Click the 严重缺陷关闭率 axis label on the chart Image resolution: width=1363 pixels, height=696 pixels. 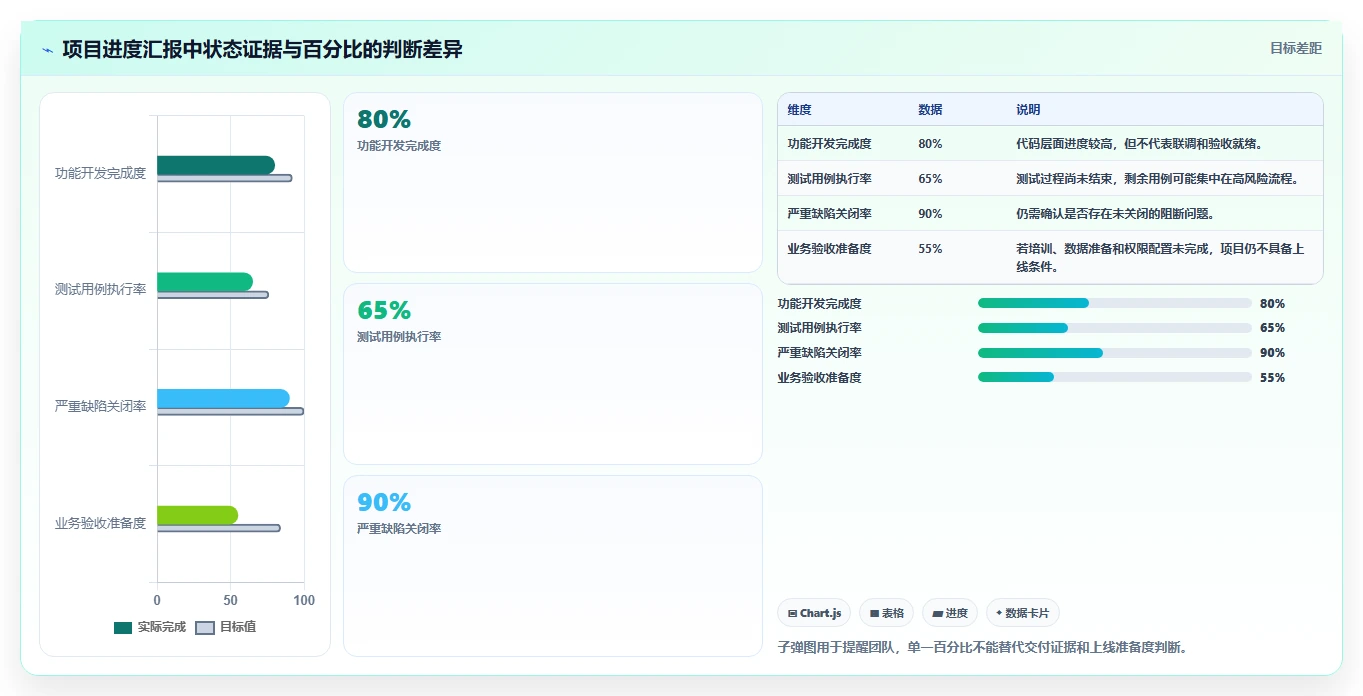[x=100, y=406]
